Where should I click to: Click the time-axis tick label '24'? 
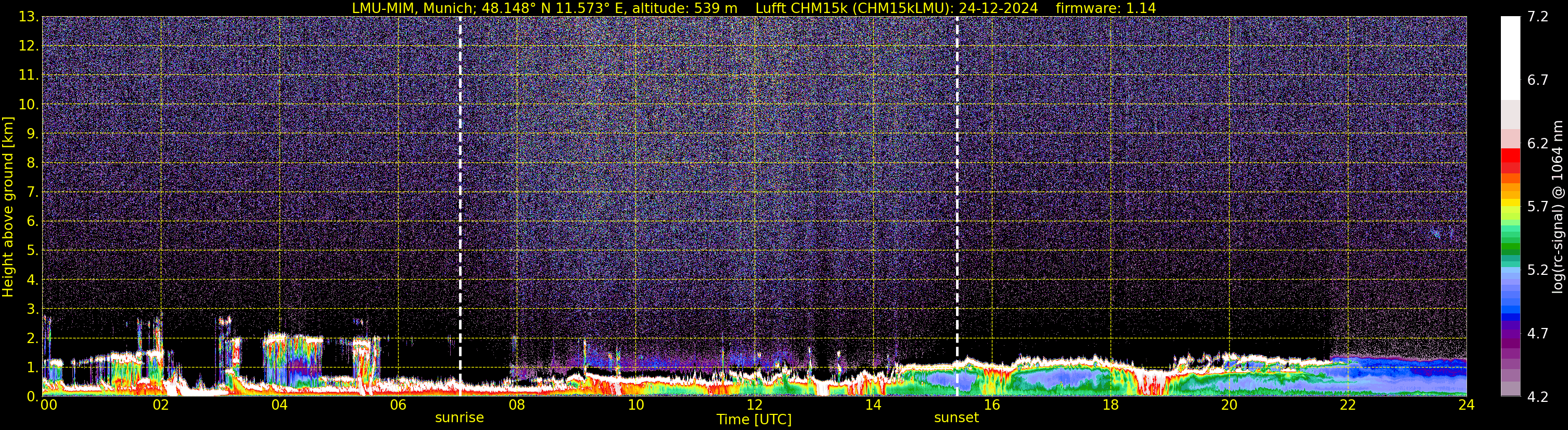pyautogui.click(x=1467, y=405)
